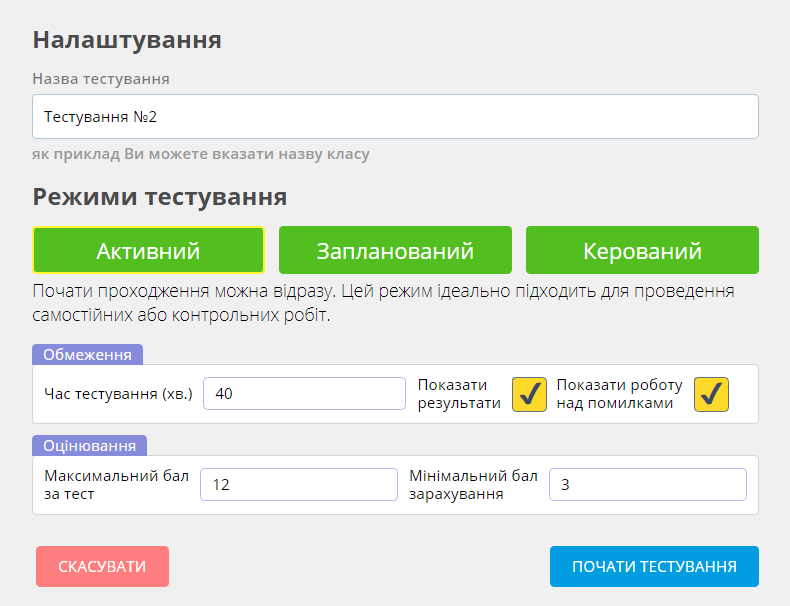790x606 pixels.
Task: Toggle the Показати роботу над помилками checkbox
Action: click(x=711, y=394)
